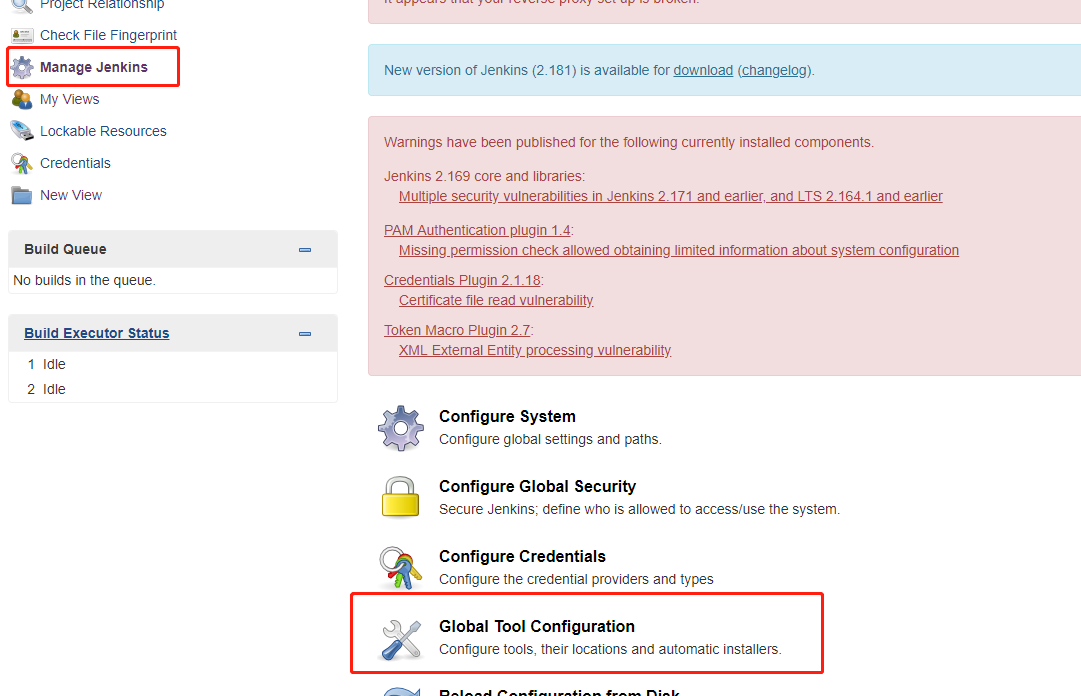Open Global Tool Configuration
The height and width of the screenshot is (696, 1081).
[537, 626]
